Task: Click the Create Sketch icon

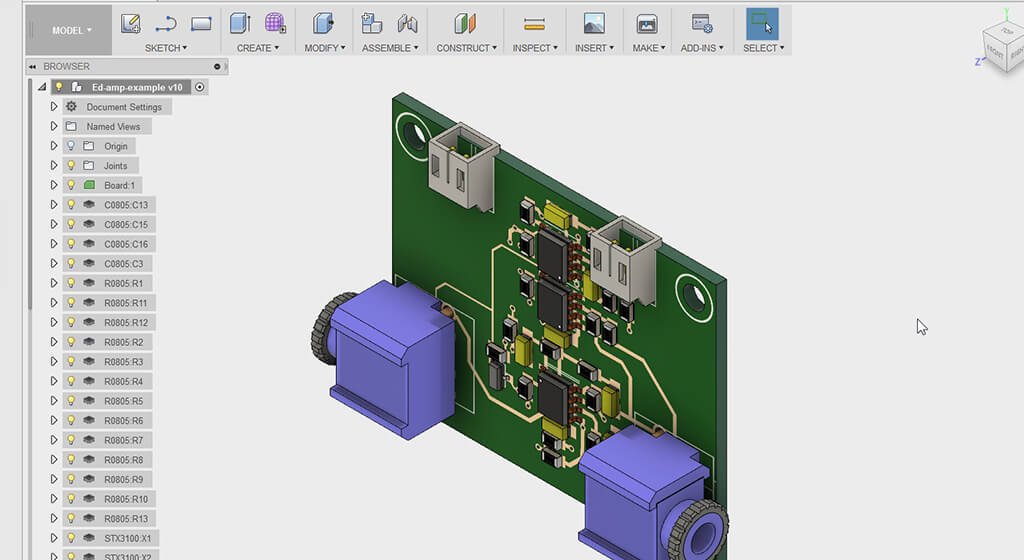Action: tap(131, 24)
